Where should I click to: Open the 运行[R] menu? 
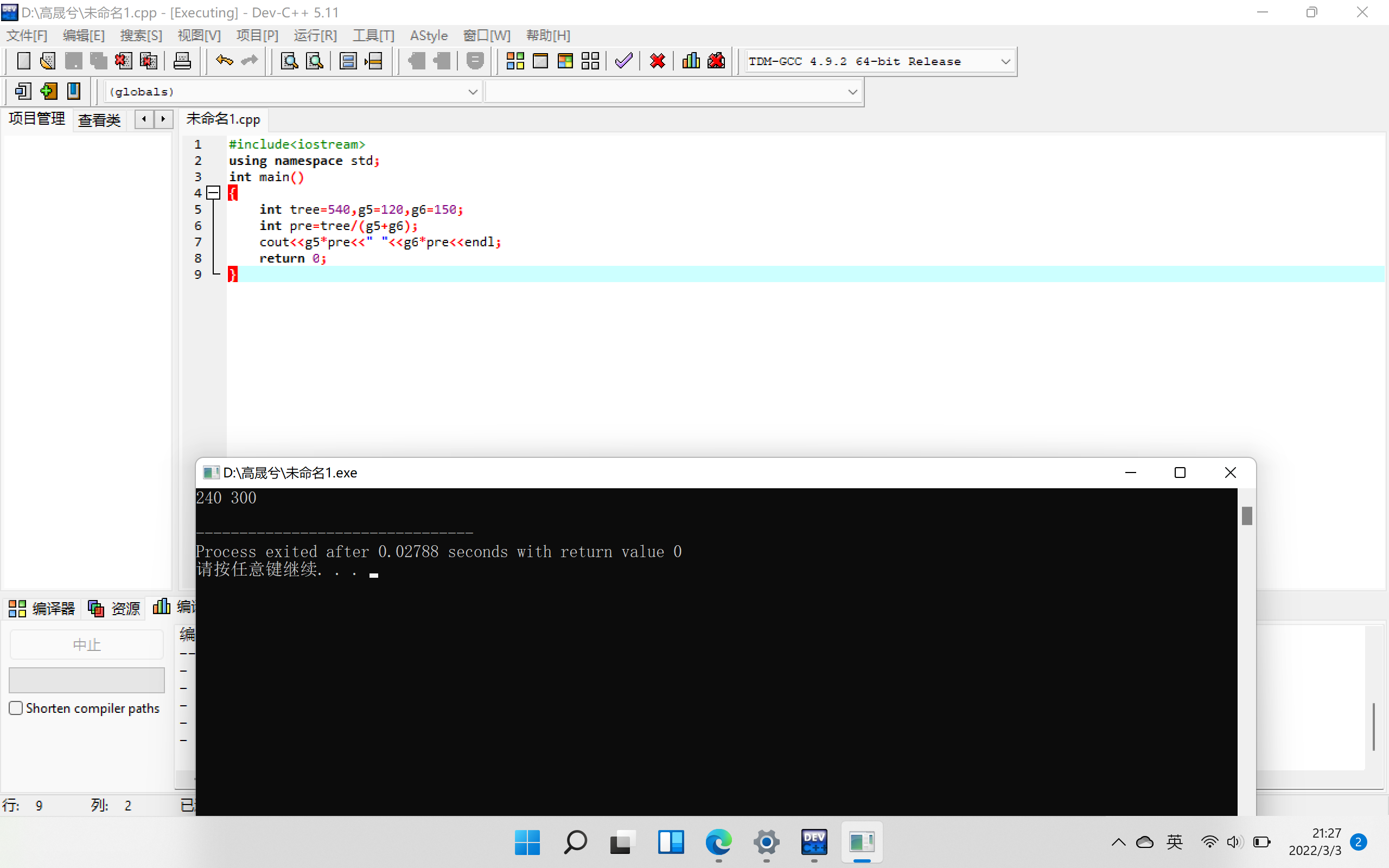click(315, 36)
